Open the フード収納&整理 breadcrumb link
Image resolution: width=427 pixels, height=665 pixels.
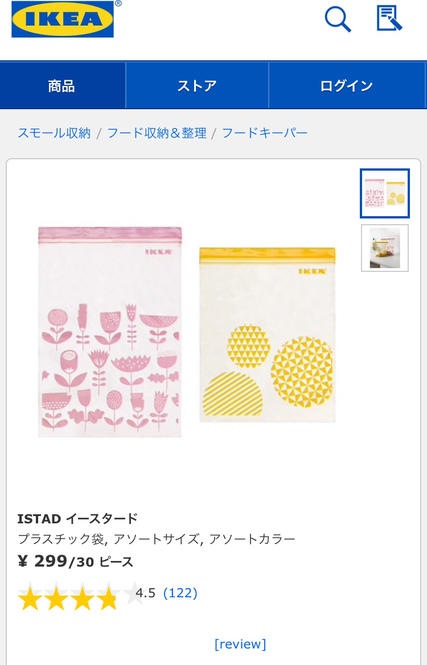coord(156,133)
